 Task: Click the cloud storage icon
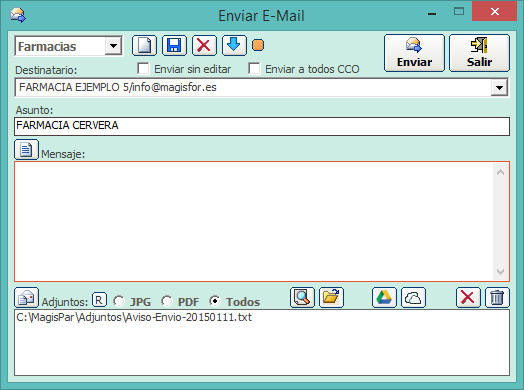click(x=413, y=297)
